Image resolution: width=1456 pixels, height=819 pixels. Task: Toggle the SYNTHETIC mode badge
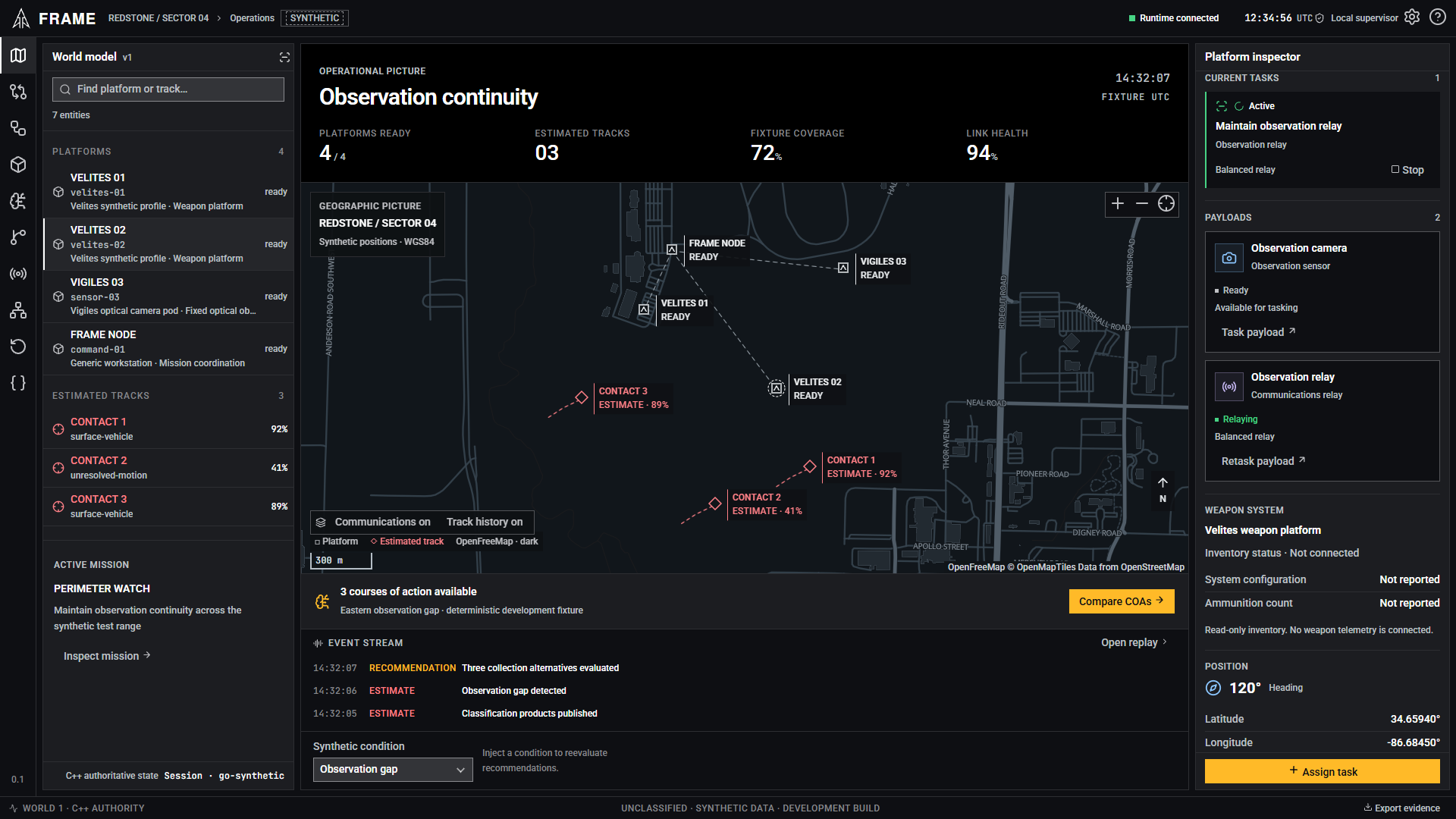tap(315, 18)
